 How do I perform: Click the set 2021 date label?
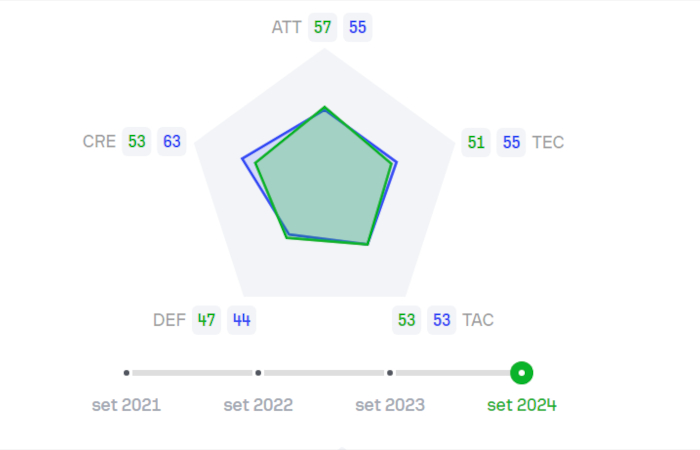[x=126, y=405]
